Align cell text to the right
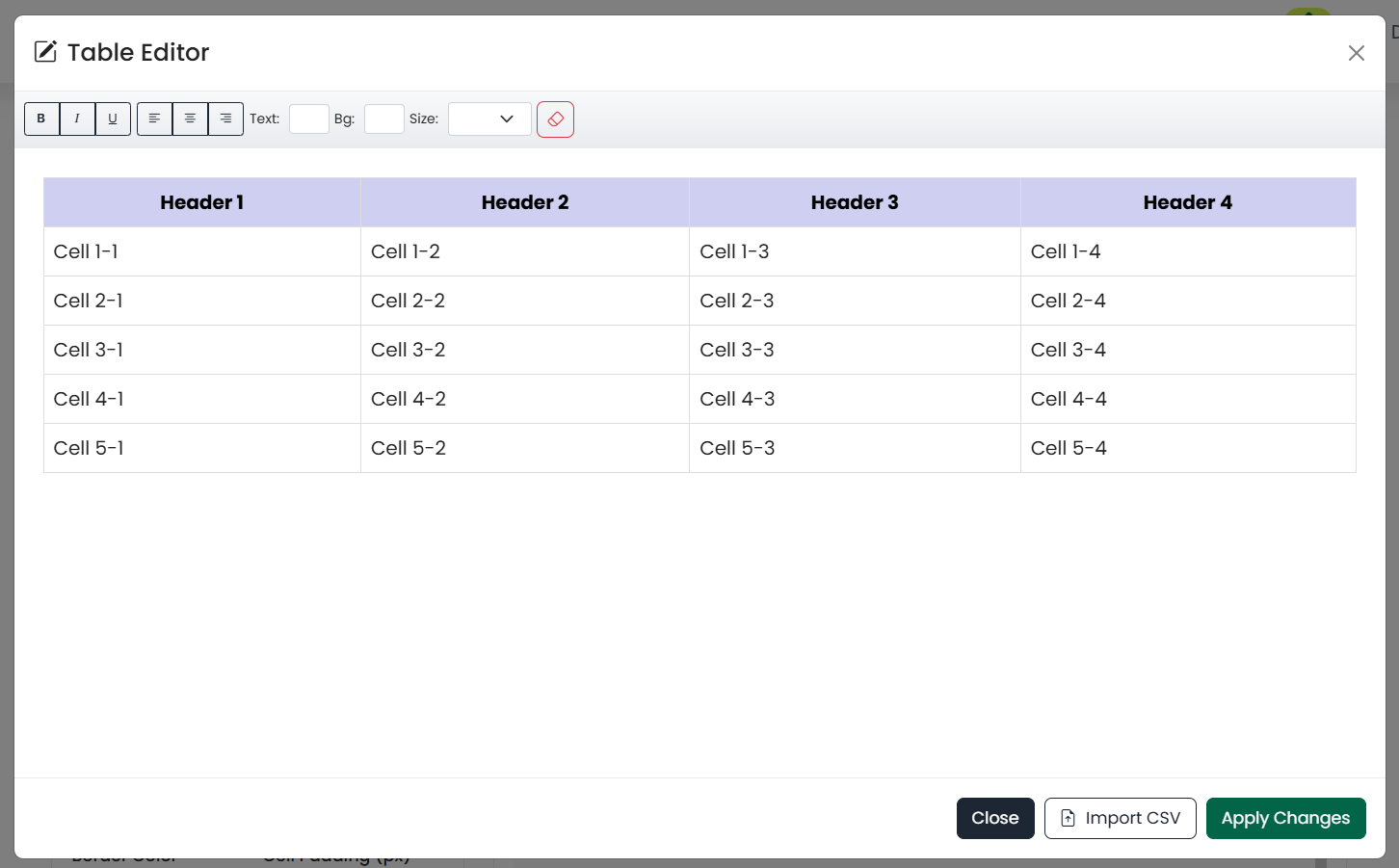 coord(225,118)
